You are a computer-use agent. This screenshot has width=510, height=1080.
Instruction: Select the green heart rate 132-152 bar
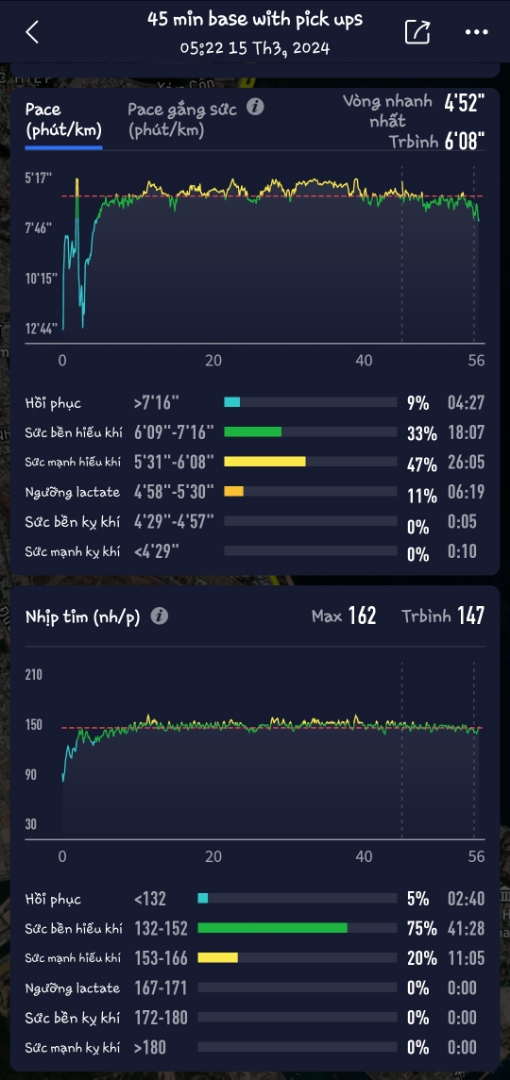pyautogui.click(x=272, y=928)
